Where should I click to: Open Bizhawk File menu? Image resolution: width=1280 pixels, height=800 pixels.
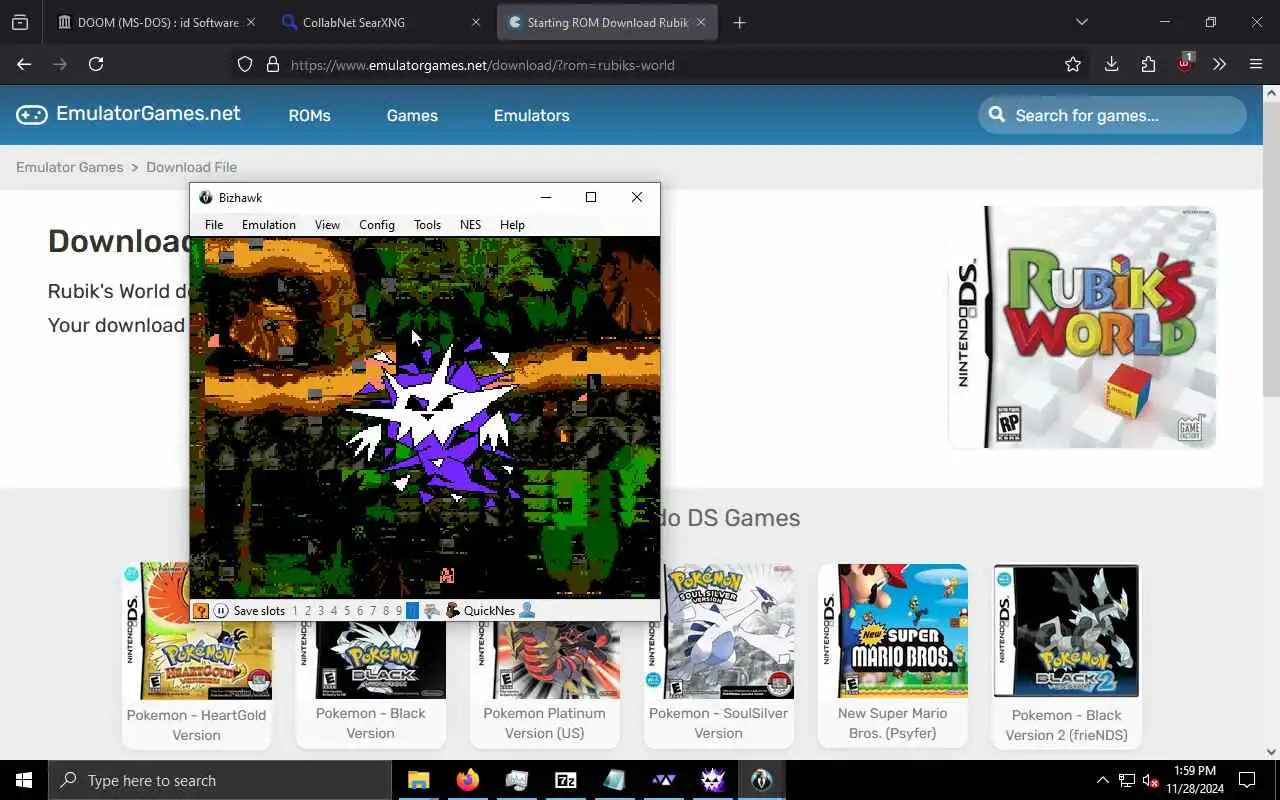coord(214,225)
